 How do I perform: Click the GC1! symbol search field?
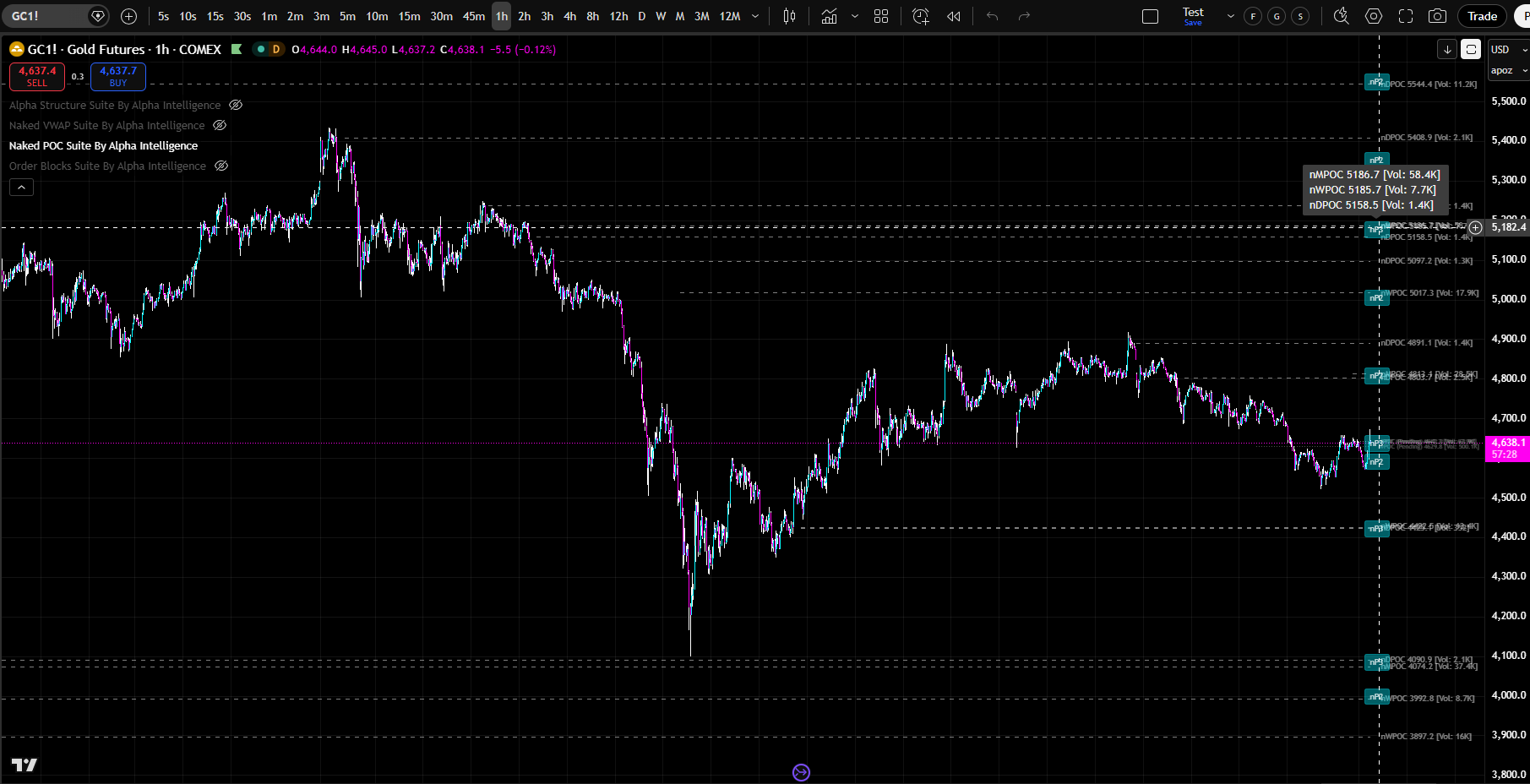[46, 16]
